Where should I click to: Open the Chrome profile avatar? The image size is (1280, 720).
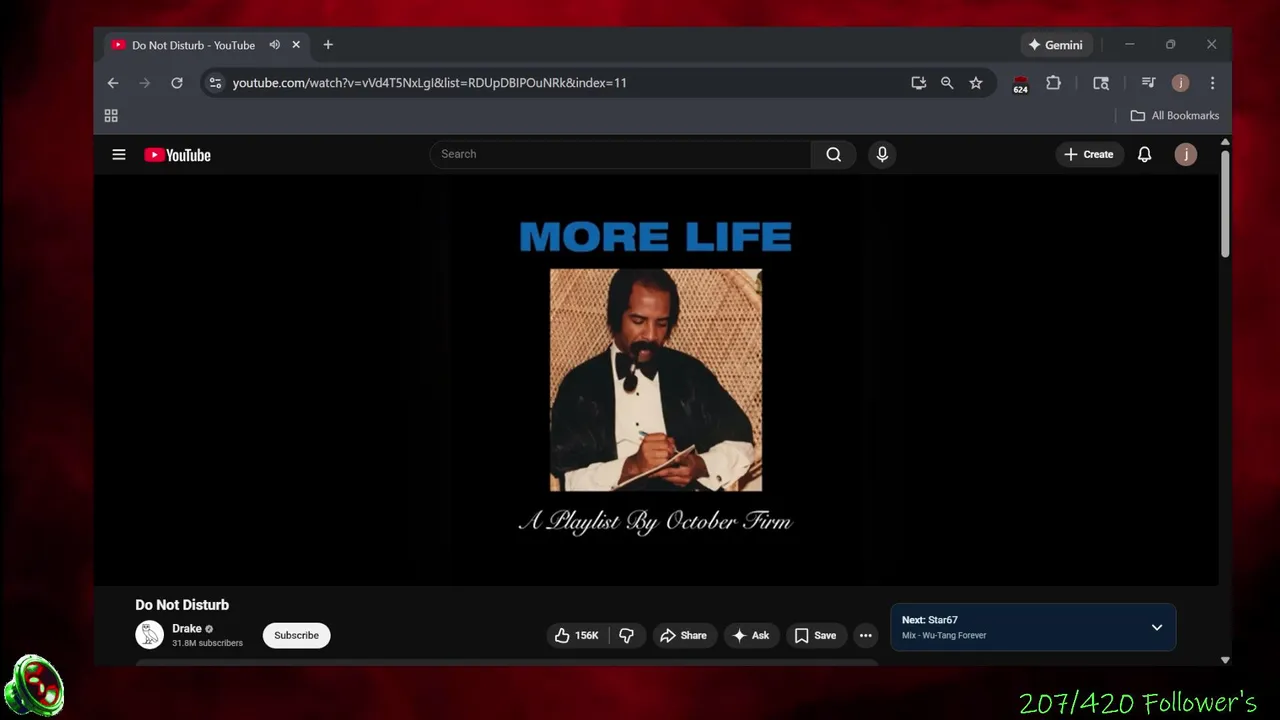click(x=1180, y=83)
